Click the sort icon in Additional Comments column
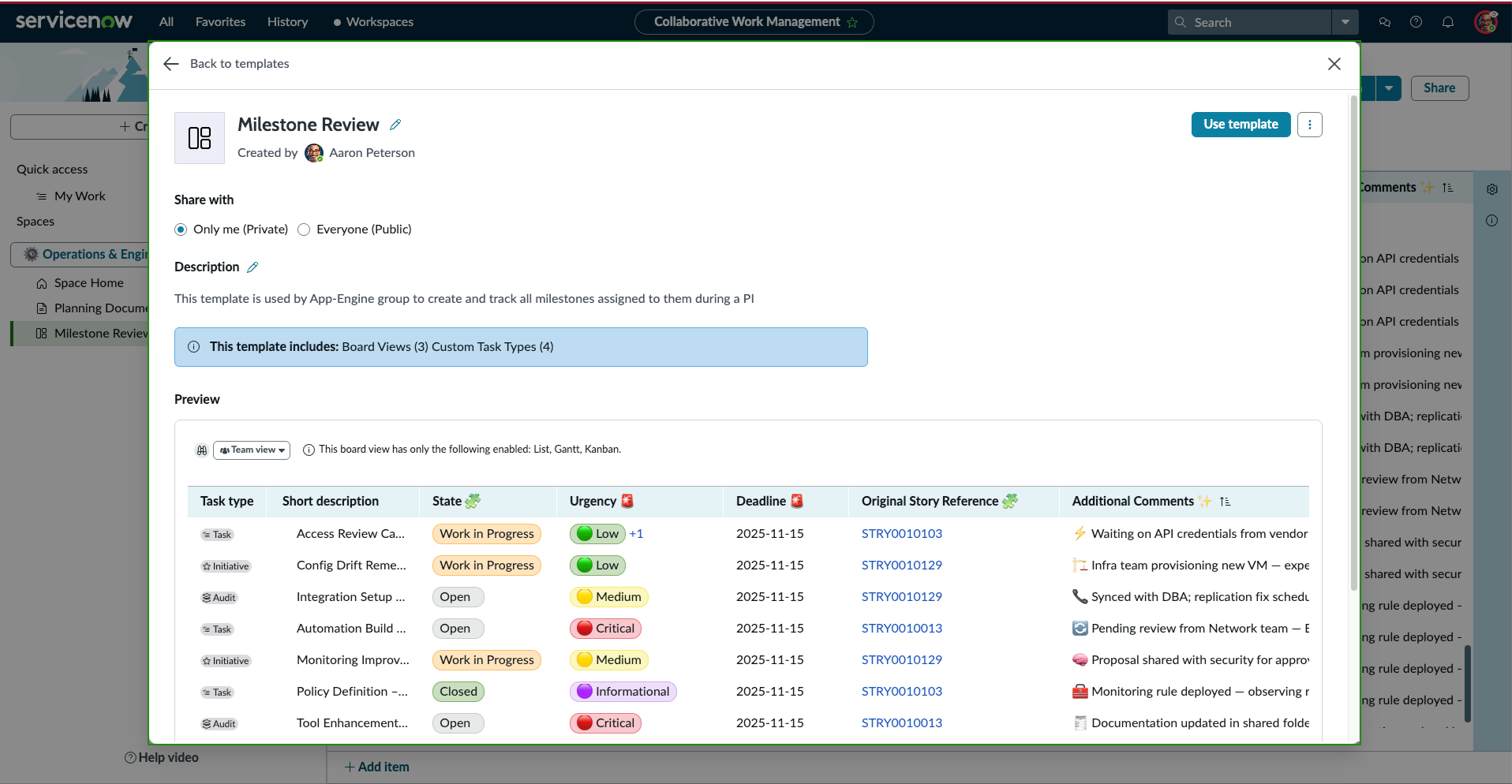The height and width of the screenshot is (784, 1512). pyautogui.click(x=1225, y=502)
